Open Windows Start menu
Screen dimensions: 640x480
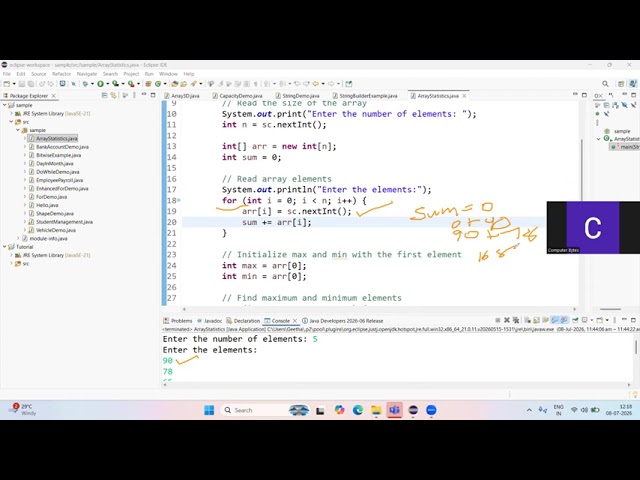click(209, 410)
